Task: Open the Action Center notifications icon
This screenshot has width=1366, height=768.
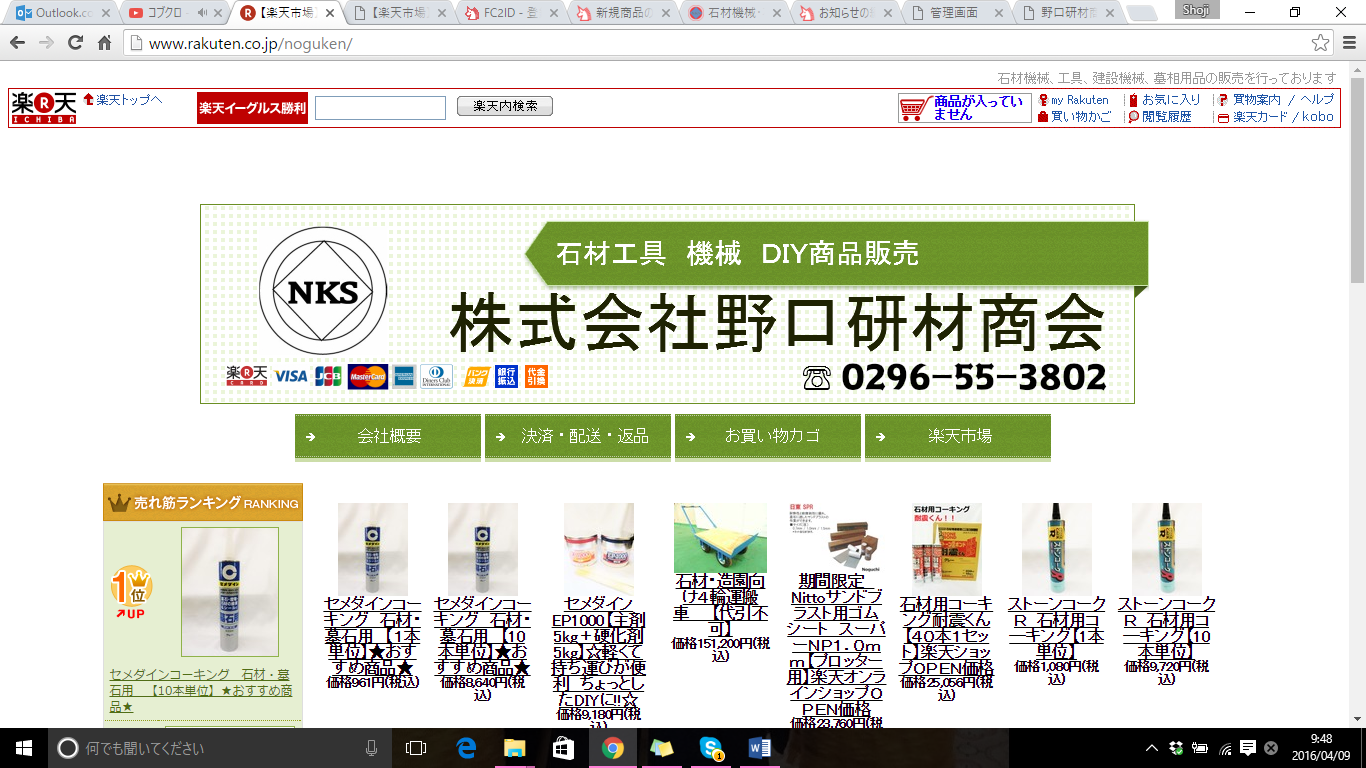Action: point(1248,747)
